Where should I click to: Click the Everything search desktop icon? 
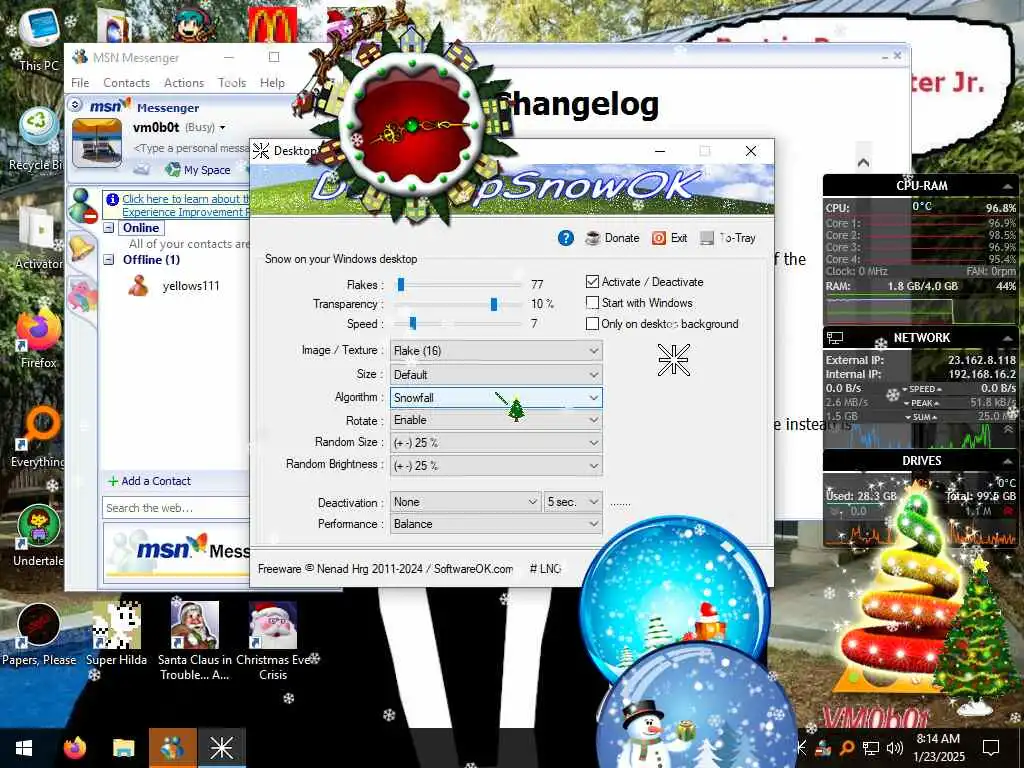pos(38,436)
